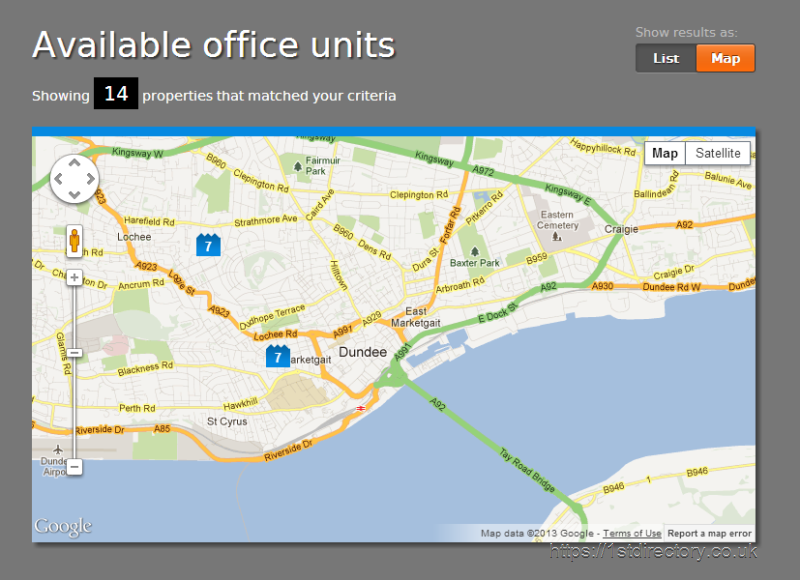
Task: Click the Dundee railway station icon
Action: (x=361, y=409)
